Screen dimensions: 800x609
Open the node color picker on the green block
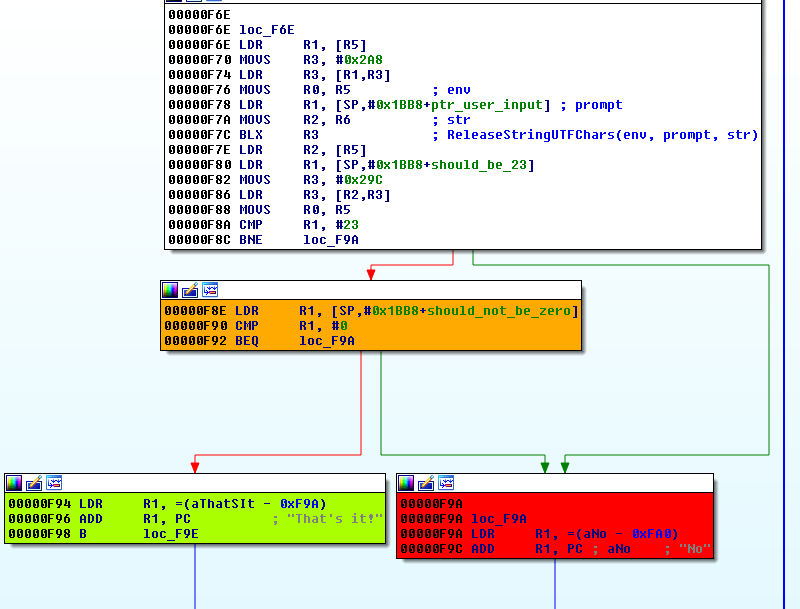14,483
